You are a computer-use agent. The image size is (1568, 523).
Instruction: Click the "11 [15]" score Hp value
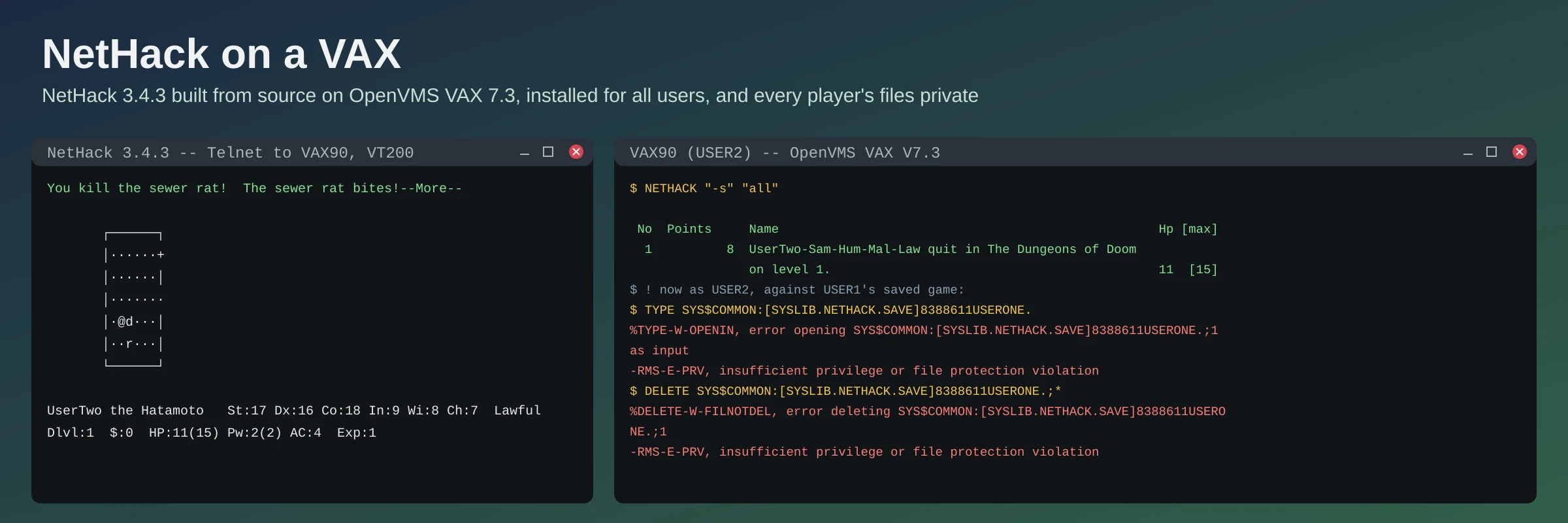click(1188, 270)
